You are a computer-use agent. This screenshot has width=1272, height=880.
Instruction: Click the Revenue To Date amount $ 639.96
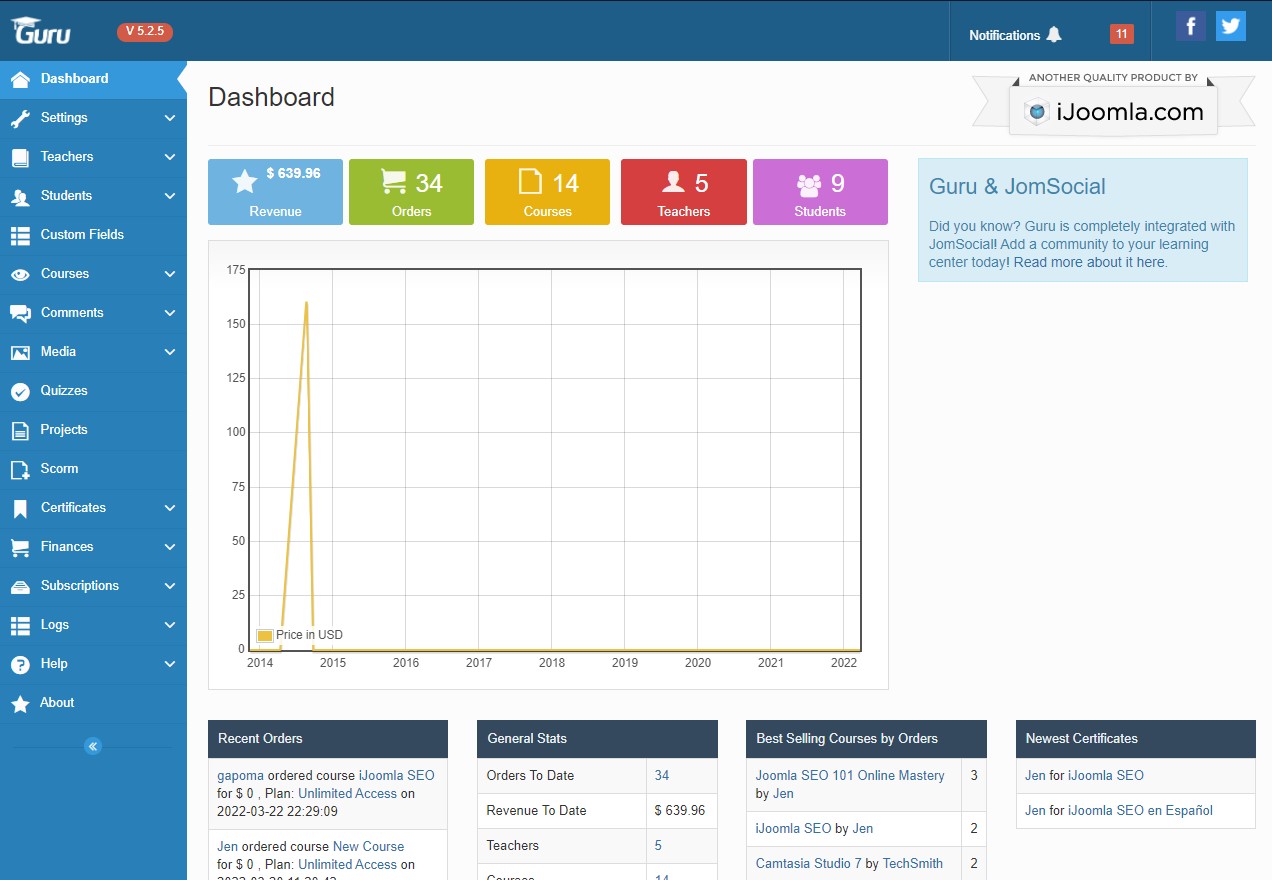pos(680,810)
